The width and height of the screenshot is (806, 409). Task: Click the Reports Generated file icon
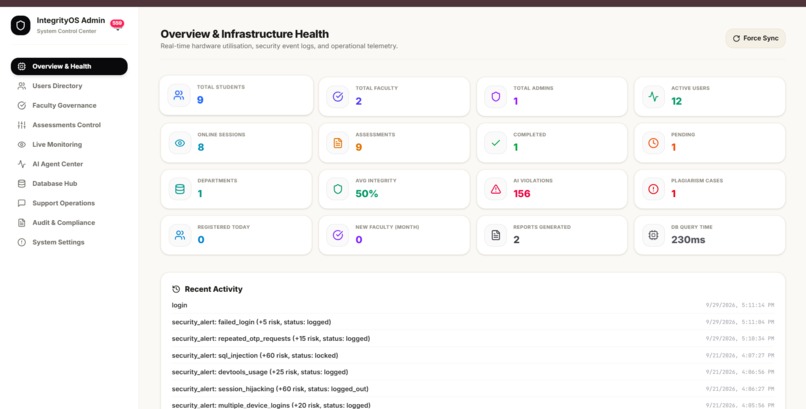[x=496, y=235]
